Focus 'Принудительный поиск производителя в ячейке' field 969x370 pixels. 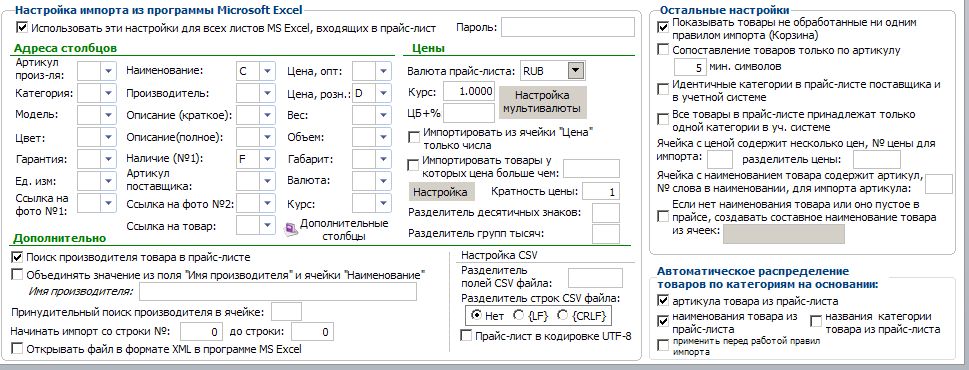coord(287,312)
